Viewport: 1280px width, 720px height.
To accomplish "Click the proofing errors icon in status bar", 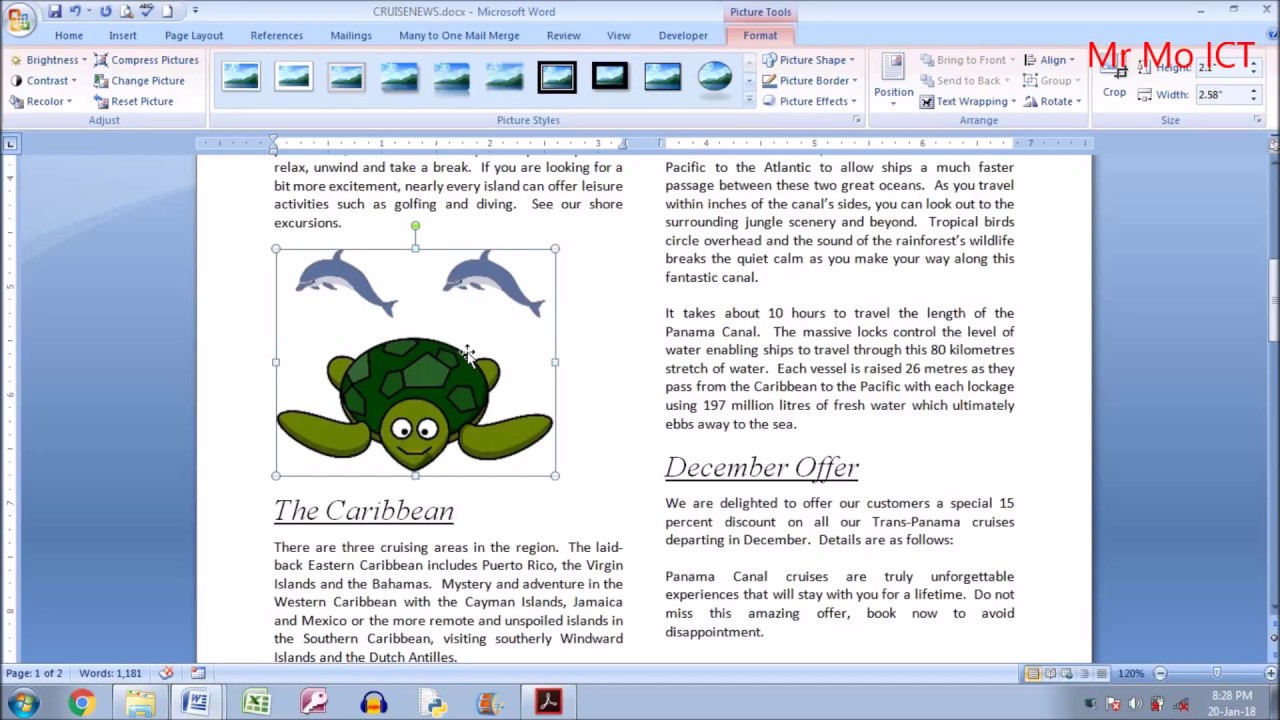I will click(166, 673).
